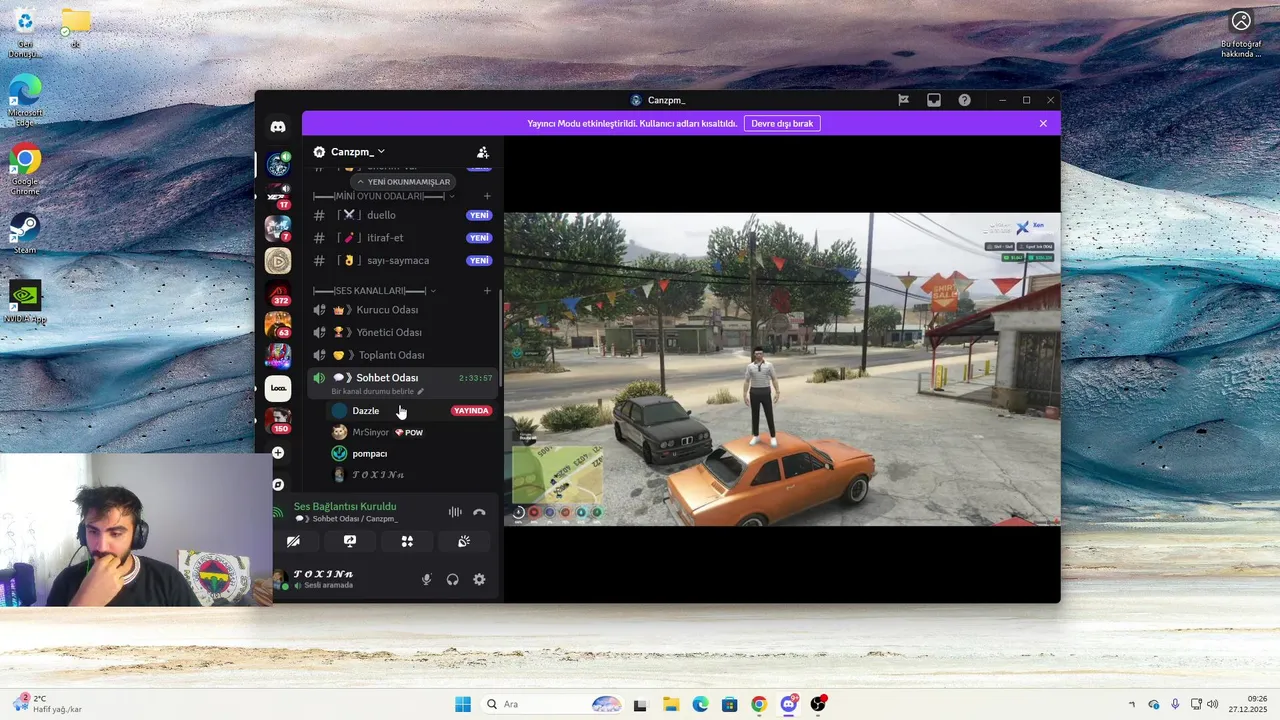Open Discord direct messages home icon
Image resolution: width=1280 pixels, height=720 pixels.
pos(278,127)
